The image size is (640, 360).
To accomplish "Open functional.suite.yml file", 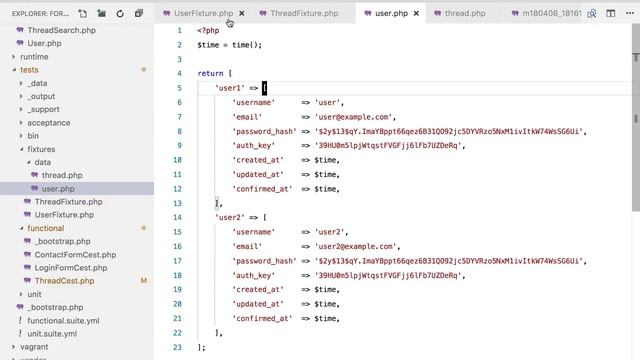I will 63,321.
